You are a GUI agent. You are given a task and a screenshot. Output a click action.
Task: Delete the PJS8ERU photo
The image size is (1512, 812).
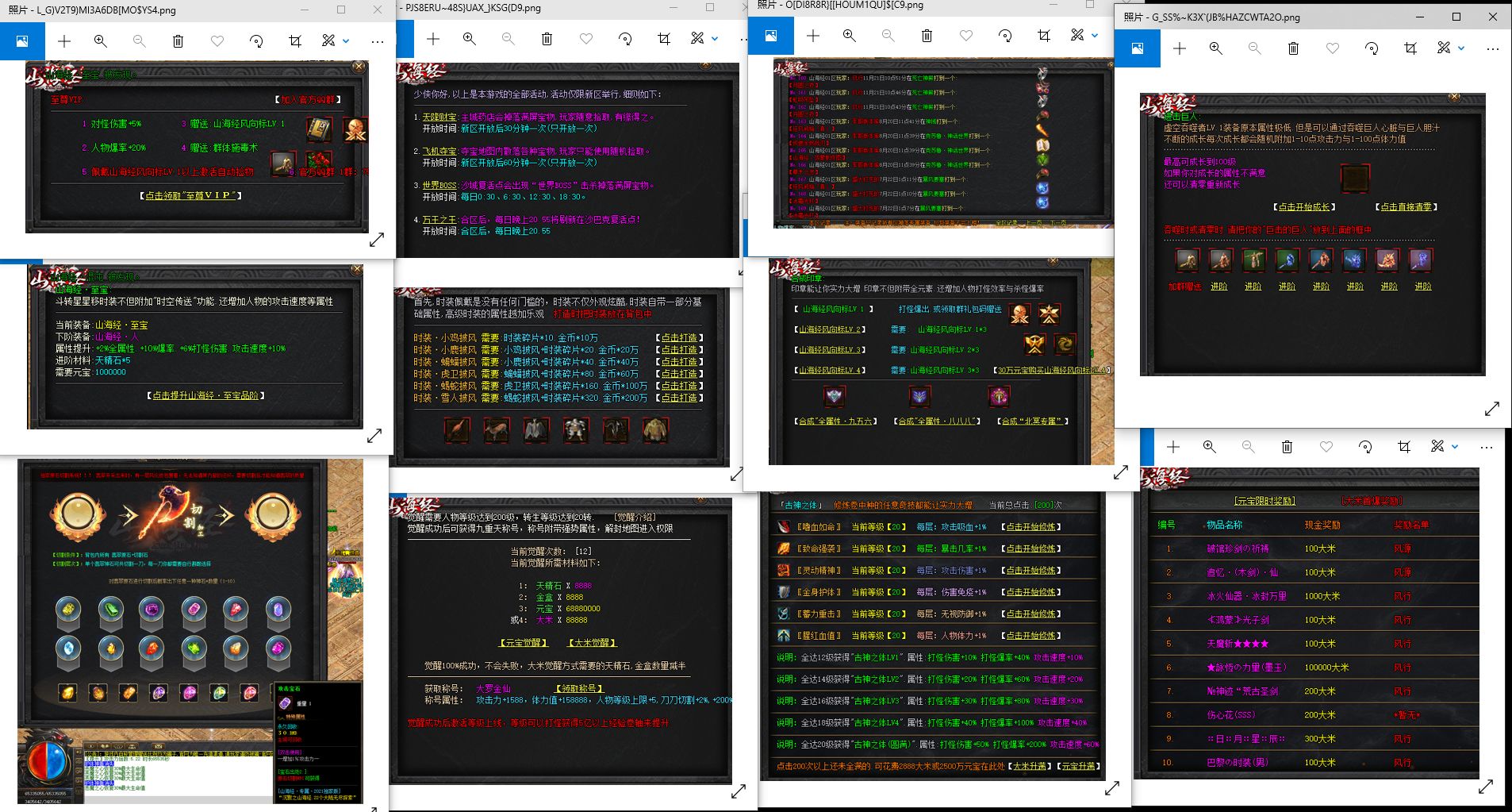547,38
